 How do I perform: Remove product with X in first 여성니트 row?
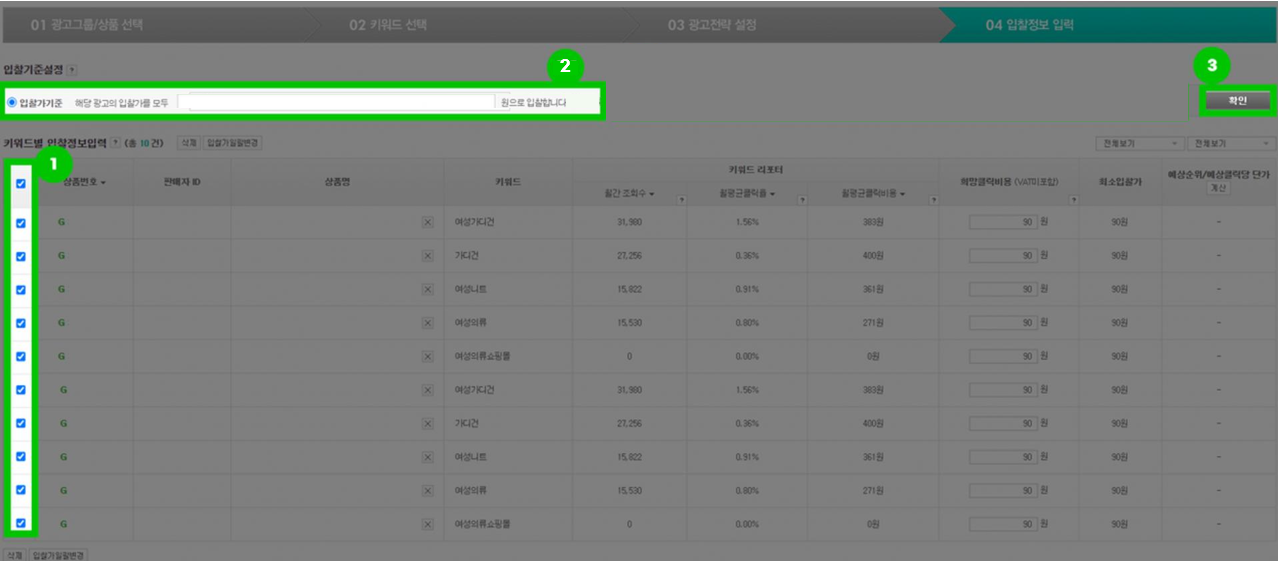click(427, 290)
